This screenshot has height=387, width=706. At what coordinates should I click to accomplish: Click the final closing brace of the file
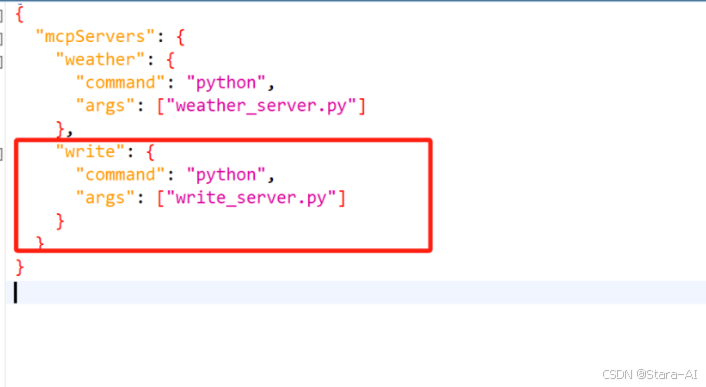(x=19, y=267)
